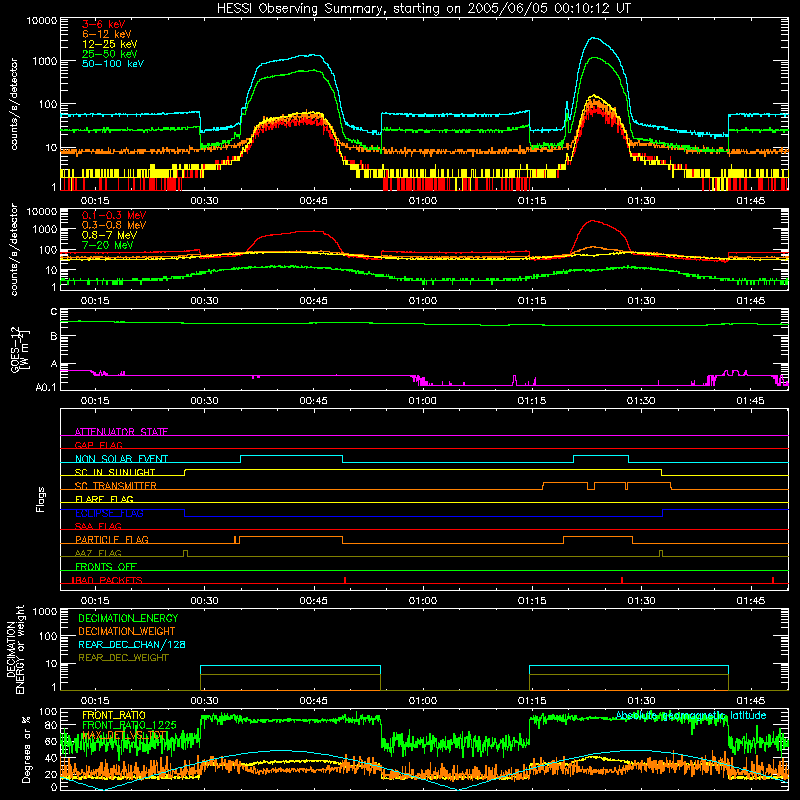Select the Degrees or % axis title
Screen dimensions: 800x800
point(26,749)
